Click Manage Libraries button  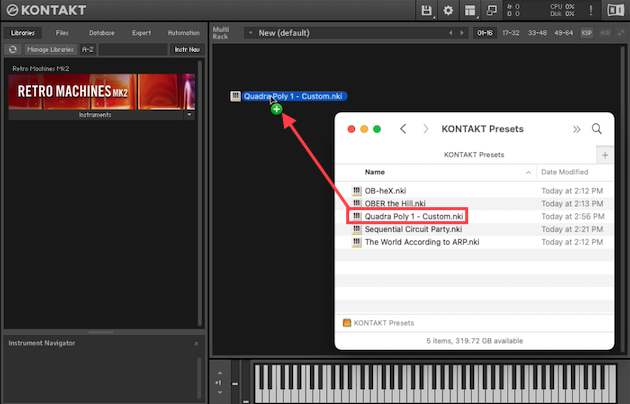50,49
